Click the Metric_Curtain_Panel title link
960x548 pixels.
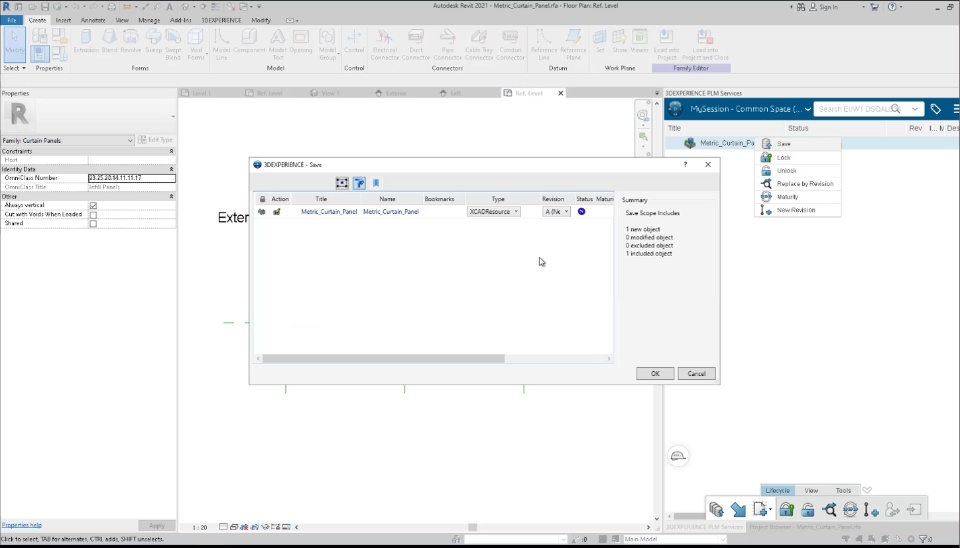tap(329, 211)
